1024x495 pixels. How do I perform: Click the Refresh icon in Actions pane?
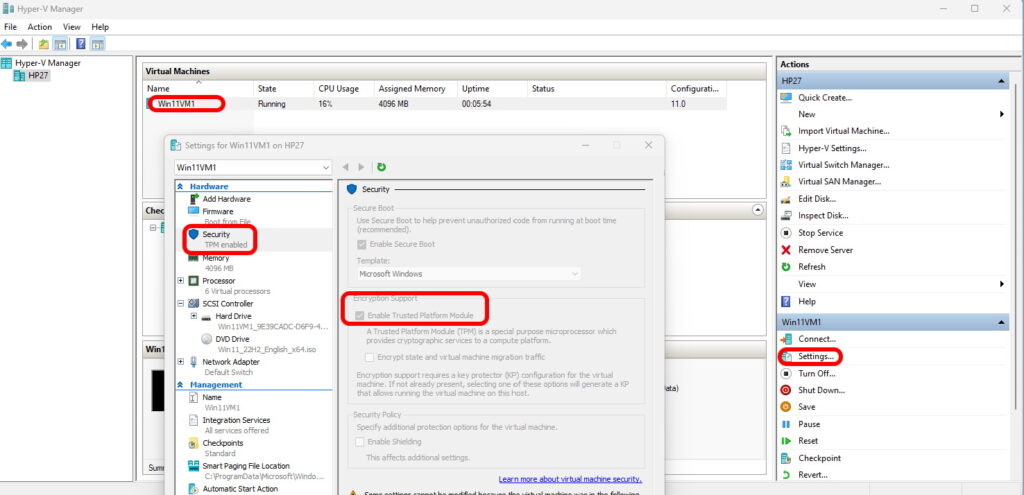pyautogui.click(x=786, y=267)
